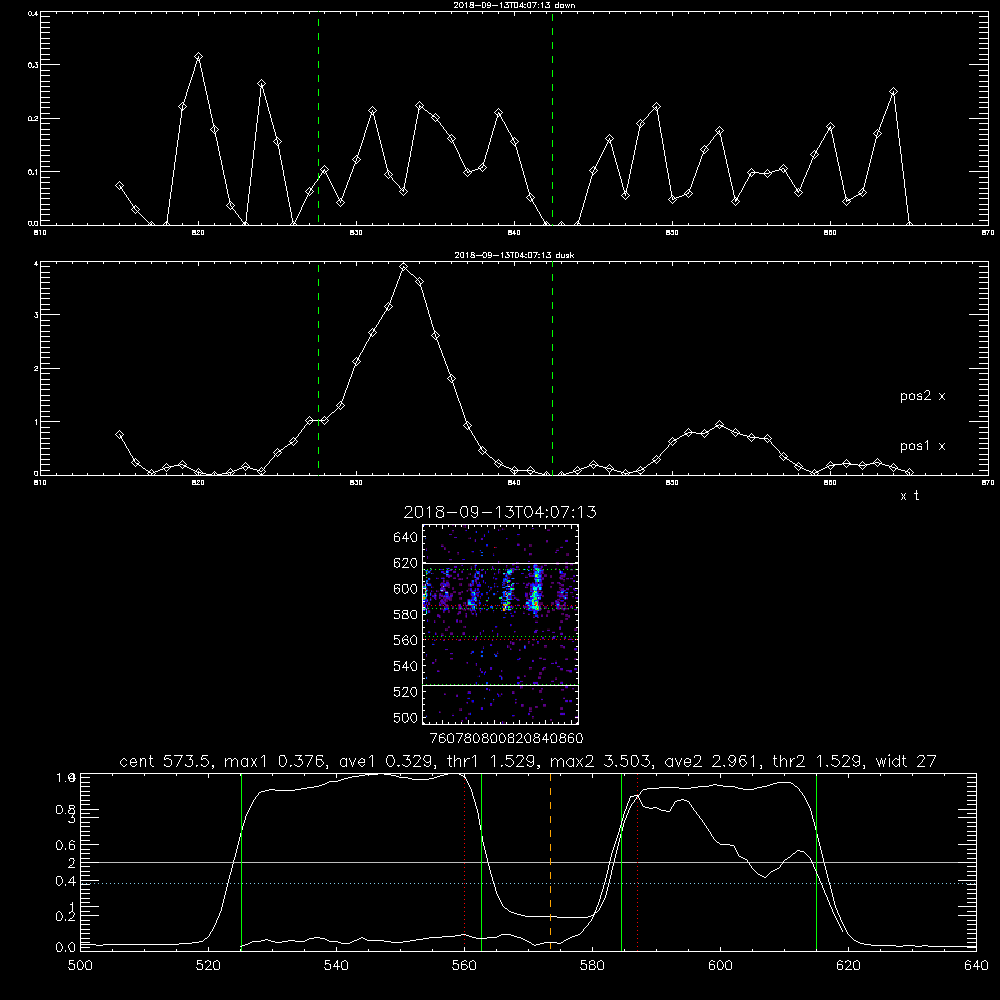Click the red dotted line at 560 in bottom plot
Screen dimensions: 1000x1000
tap(464, 862)
